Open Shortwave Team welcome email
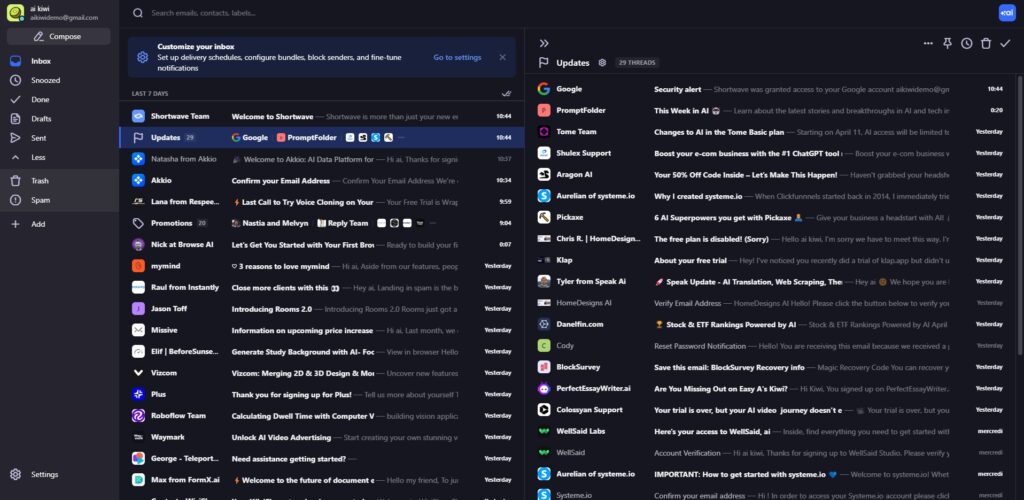The image size is (1024, 500). coord(321,116)
